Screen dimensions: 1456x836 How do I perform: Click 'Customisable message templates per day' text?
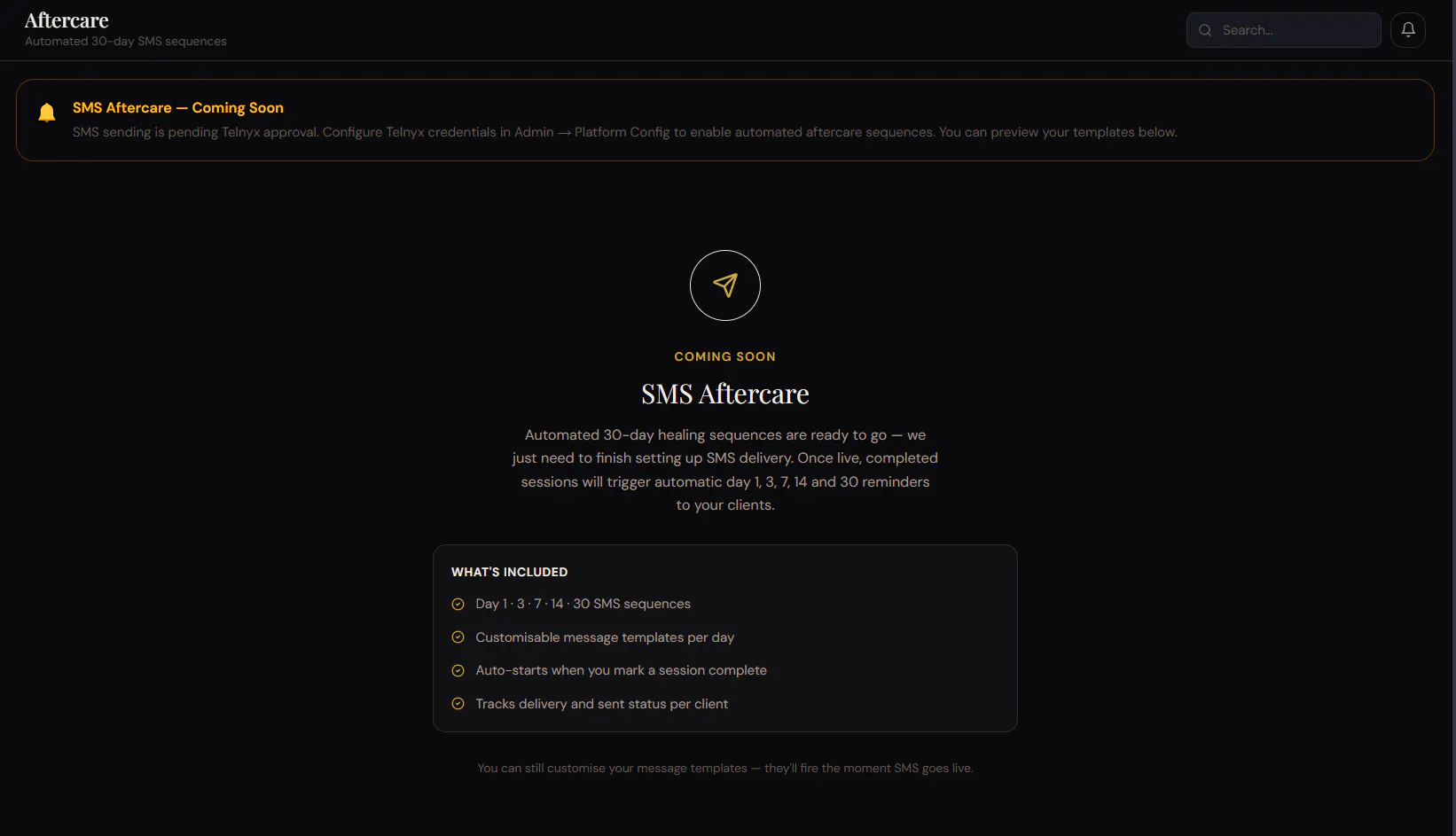click(605, 637)
